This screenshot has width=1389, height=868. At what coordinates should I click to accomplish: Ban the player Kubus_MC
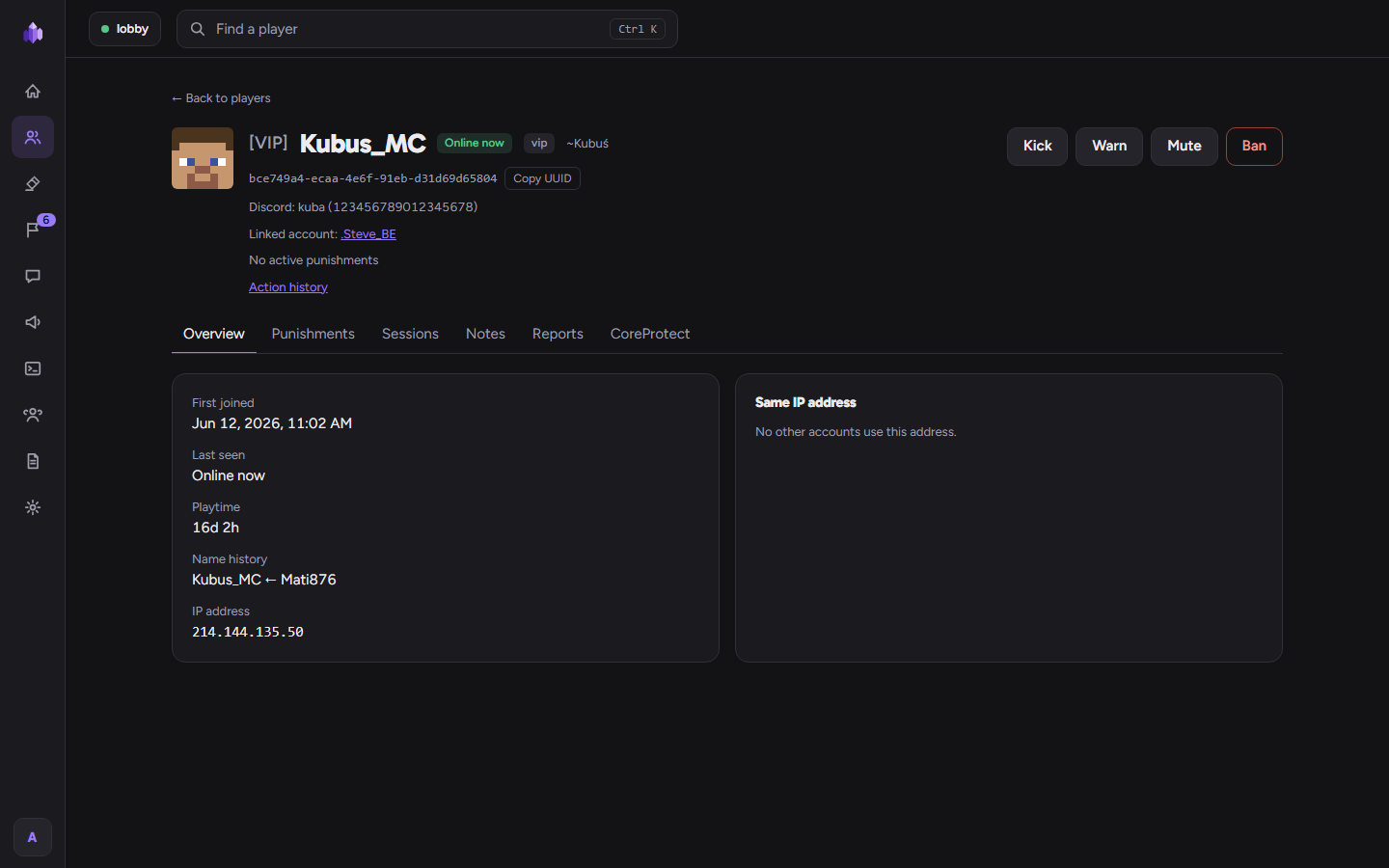pos(1254,147)
